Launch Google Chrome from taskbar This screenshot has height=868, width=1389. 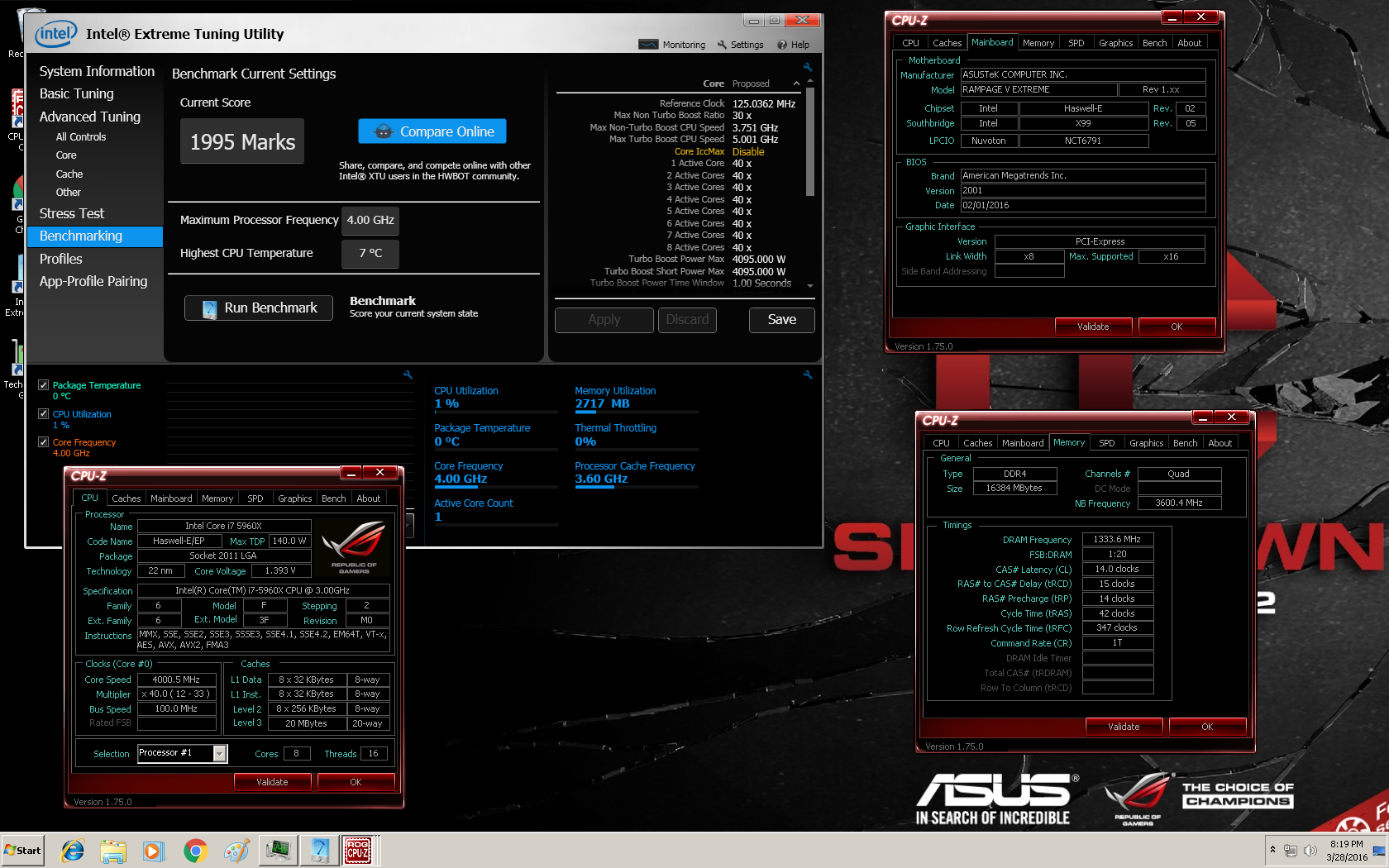195,850
